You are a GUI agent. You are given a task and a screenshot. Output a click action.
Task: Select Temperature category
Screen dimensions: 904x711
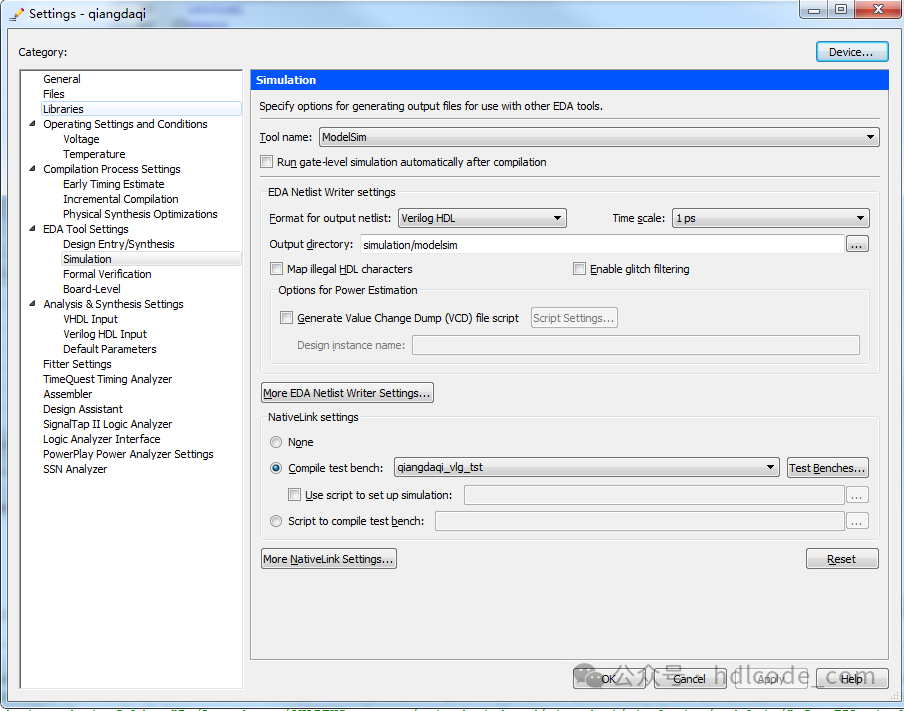[x=94, y=154]
